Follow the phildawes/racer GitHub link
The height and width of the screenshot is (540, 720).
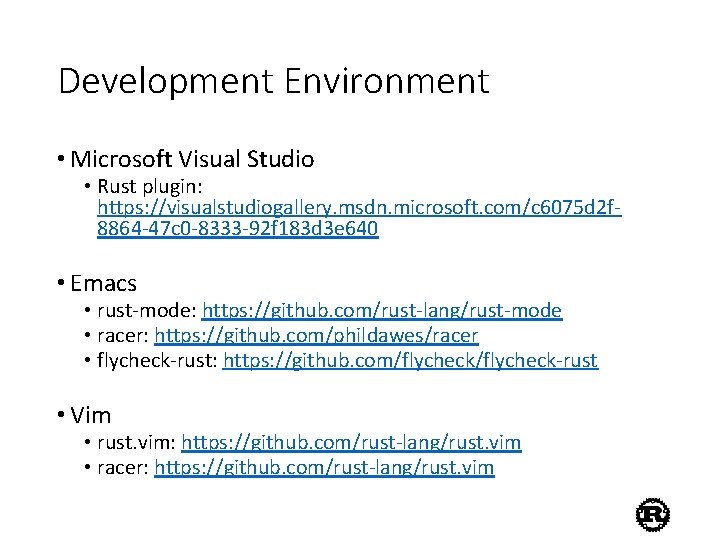(316, 336)
